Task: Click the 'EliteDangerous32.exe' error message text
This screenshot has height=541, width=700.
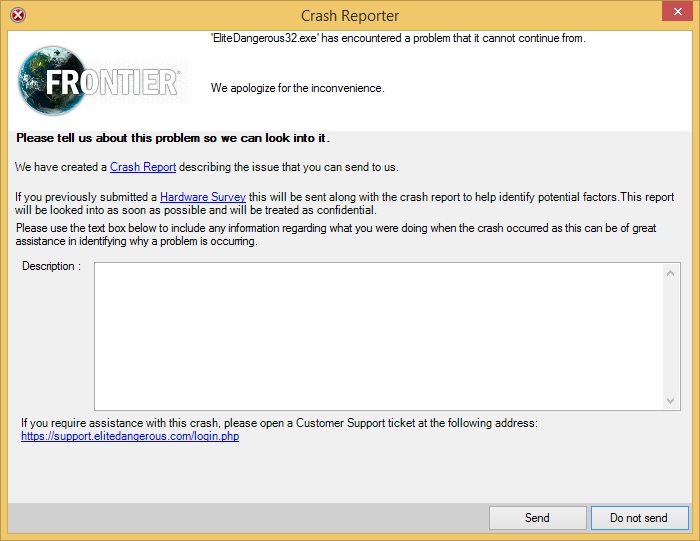Action: click(398, 38)
